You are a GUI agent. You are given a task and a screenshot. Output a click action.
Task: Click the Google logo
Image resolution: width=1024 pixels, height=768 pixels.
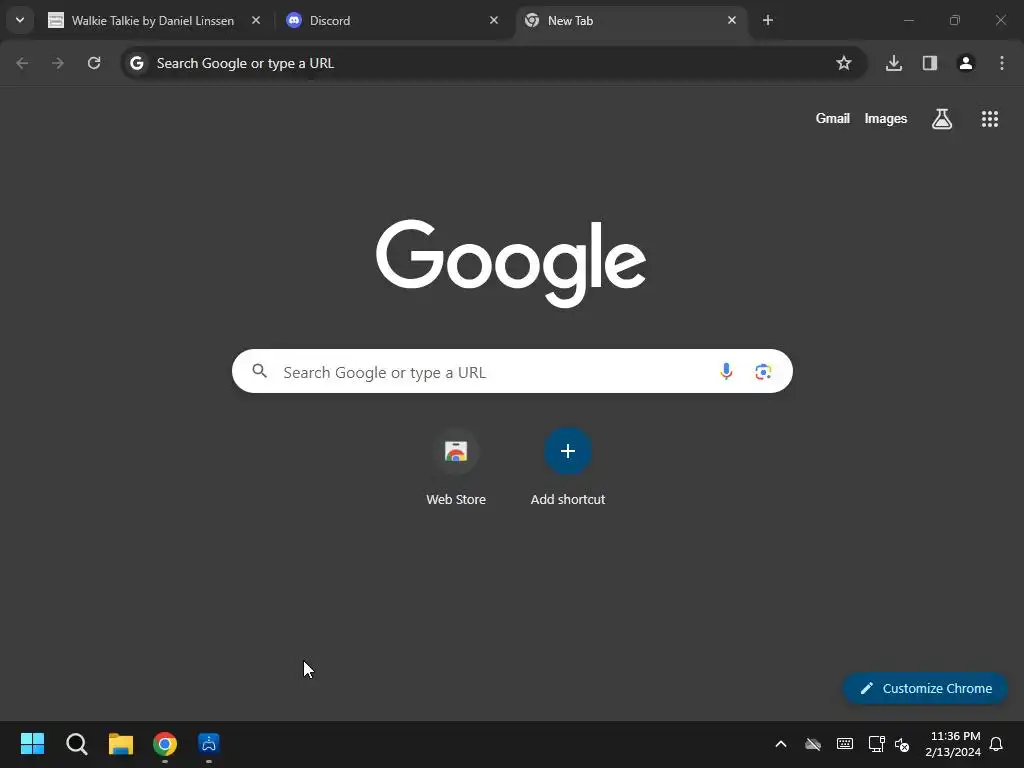[x=511, y=263]
